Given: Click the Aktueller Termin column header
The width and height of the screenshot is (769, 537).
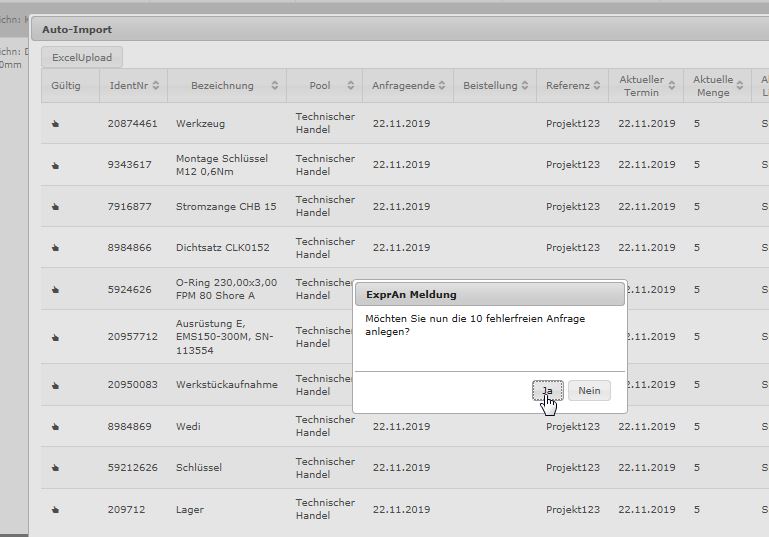Looking at the screenshot, I should [x=641, y=86].
